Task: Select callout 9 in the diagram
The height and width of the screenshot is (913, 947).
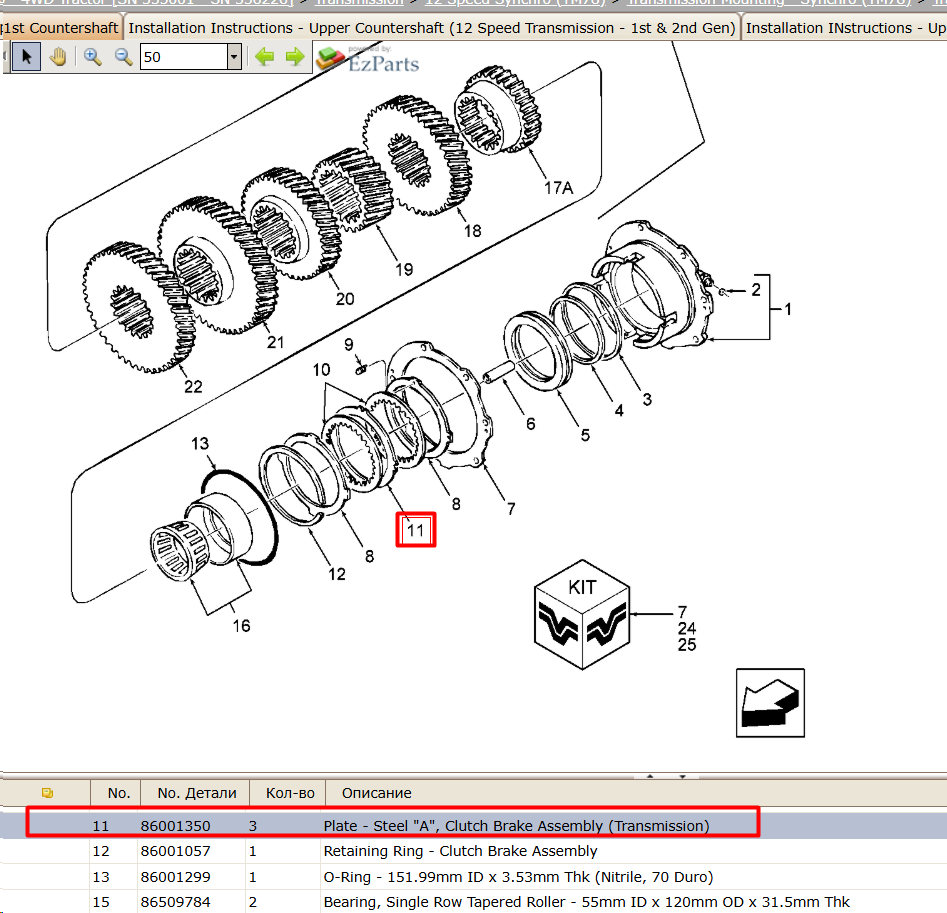Action: click(348, 345)
